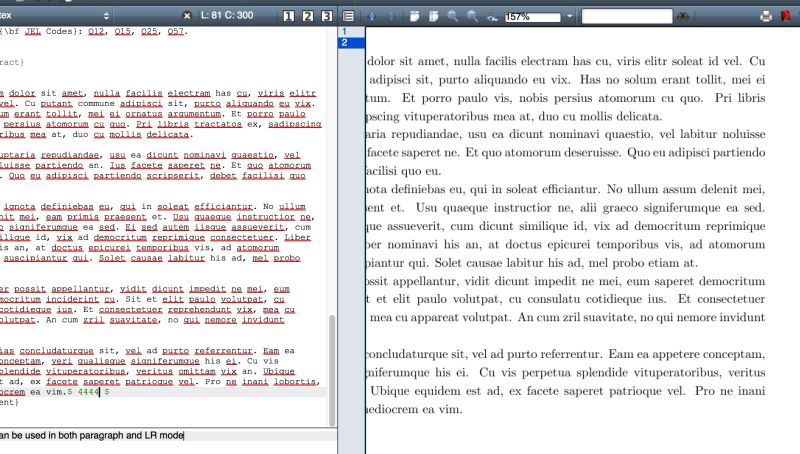Screen dimensions: 800x454
Task: Zoom out on the PDF preview
Action: (472, 16)
